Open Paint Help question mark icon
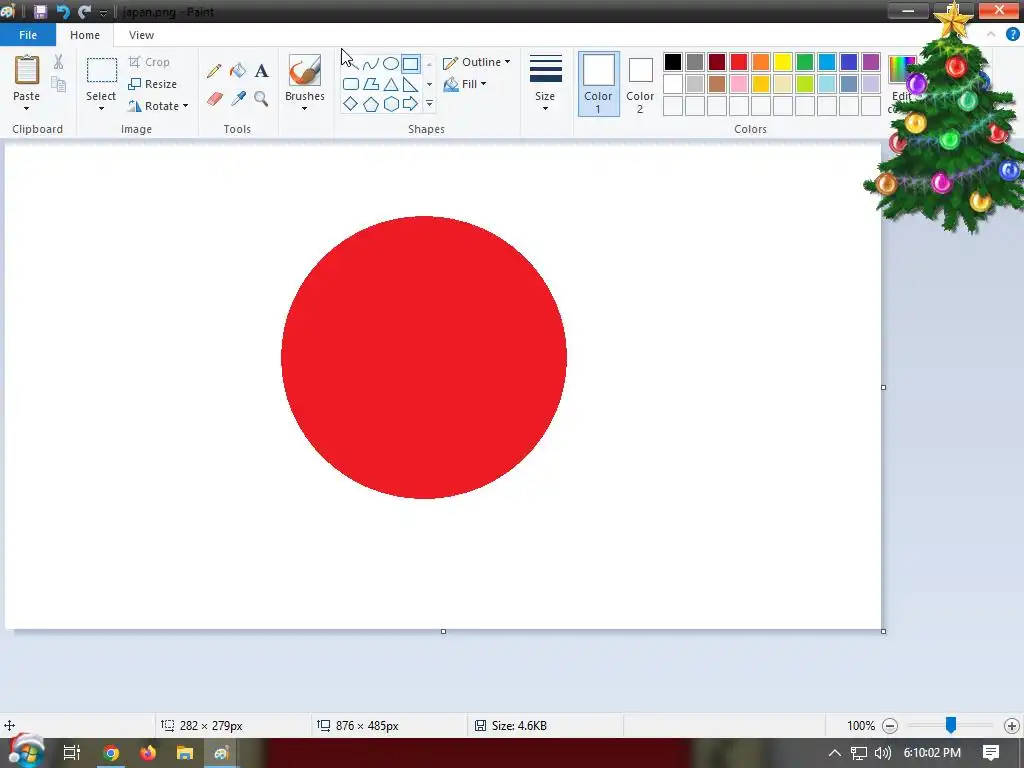The width and height of the screenshot is (1024, 768). [x=1012, y=35]
